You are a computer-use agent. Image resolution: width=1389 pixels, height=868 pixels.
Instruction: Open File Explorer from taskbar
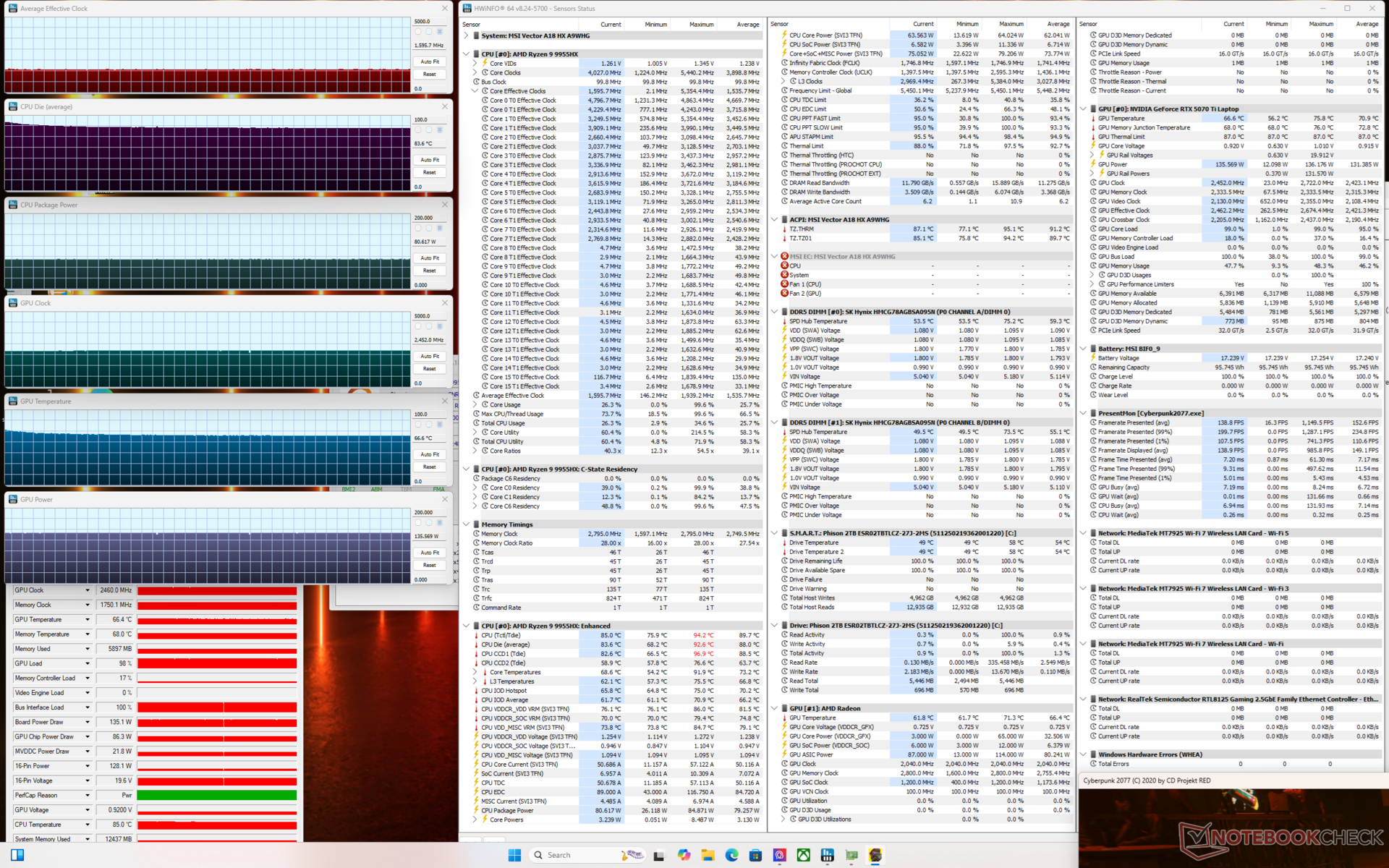[x=708, y=855]
